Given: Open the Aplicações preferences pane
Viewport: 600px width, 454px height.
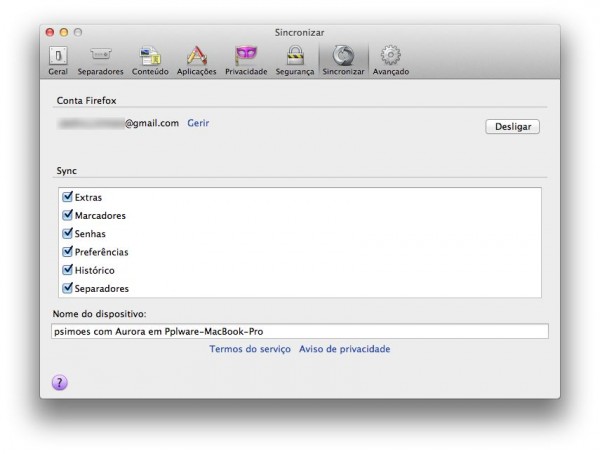Looking at the screenshot, I should point(196,60).
